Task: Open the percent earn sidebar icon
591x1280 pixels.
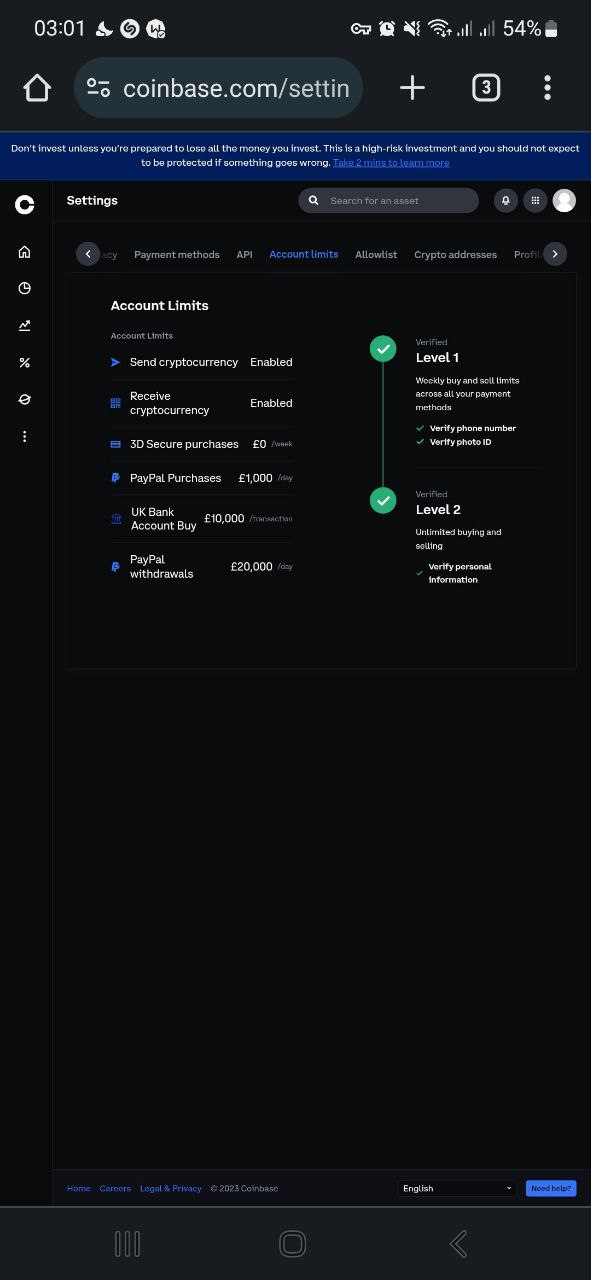Action: point(24,362)
